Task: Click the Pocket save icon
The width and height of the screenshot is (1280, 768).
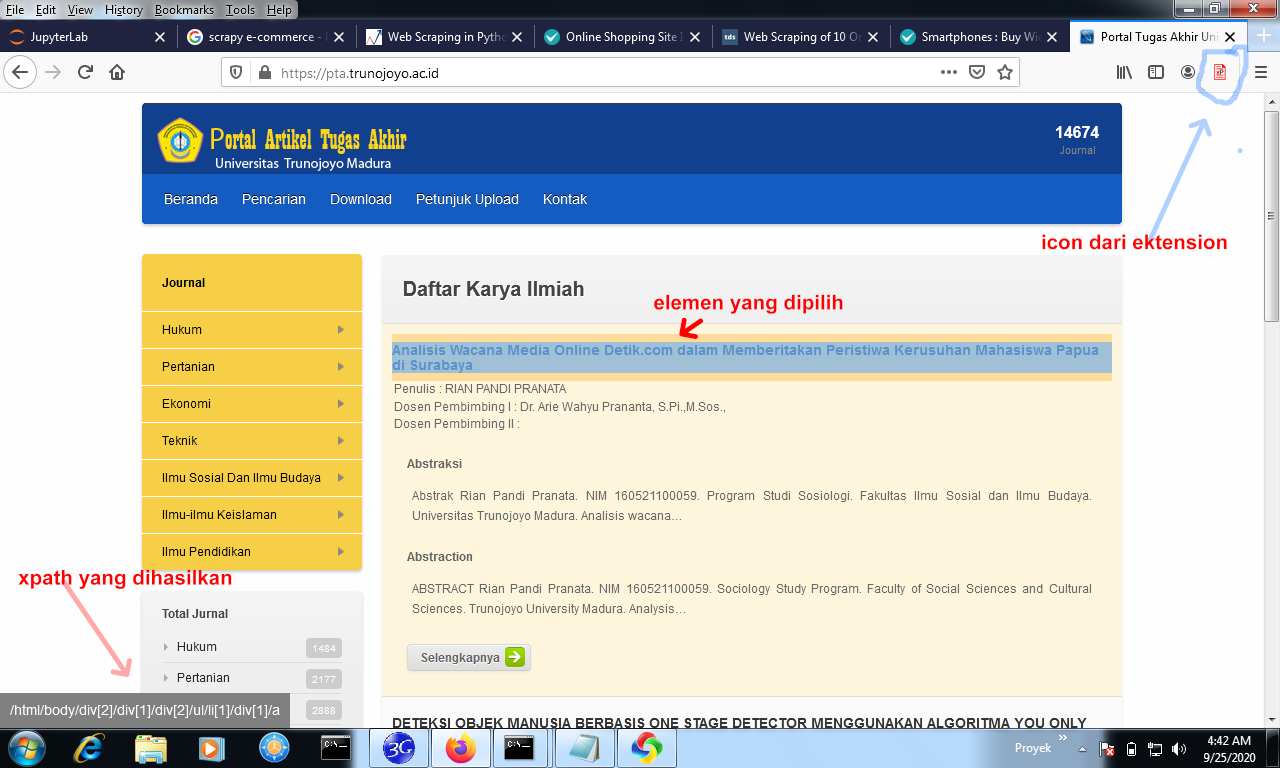Action: click(x=977, y=72)
